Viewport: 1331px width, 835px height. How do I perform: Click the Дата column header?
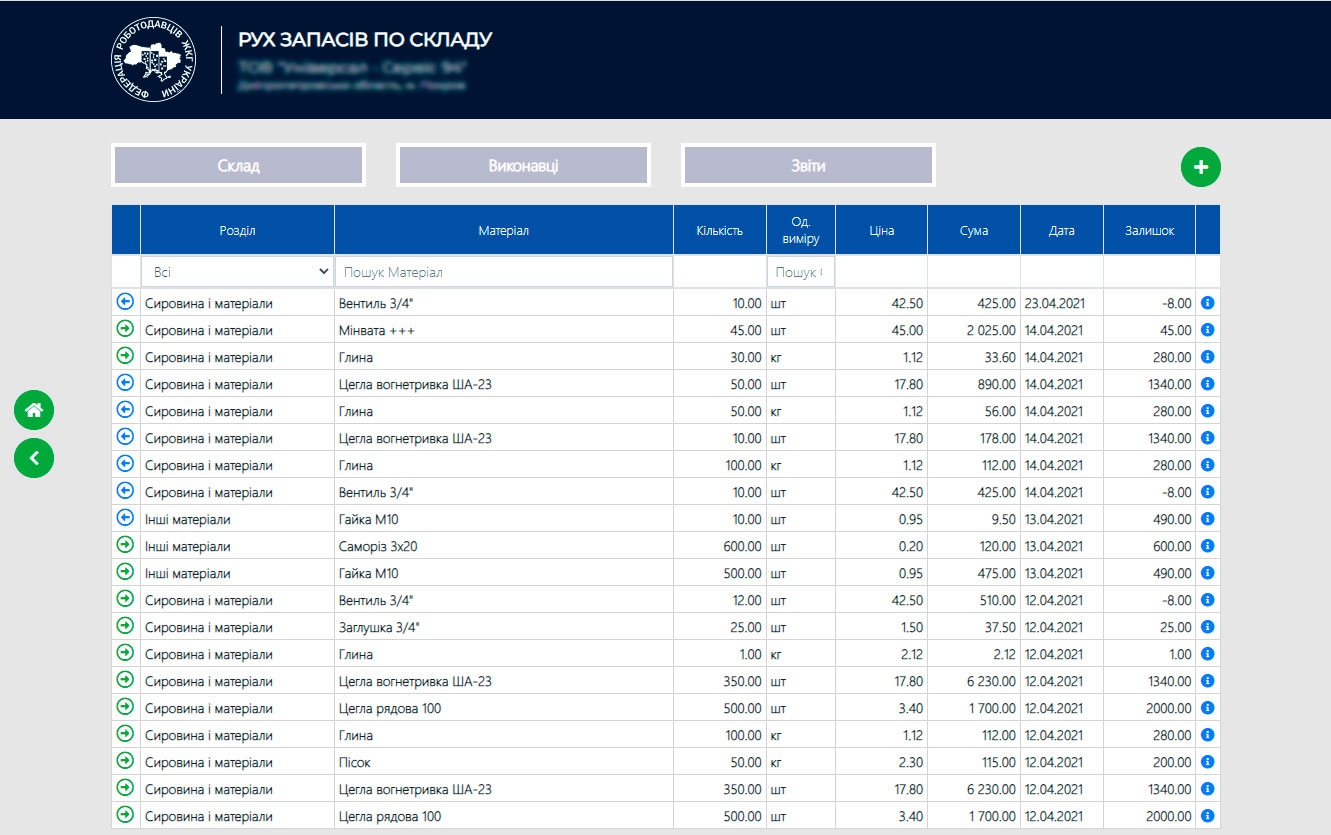tap(1061, 231)
